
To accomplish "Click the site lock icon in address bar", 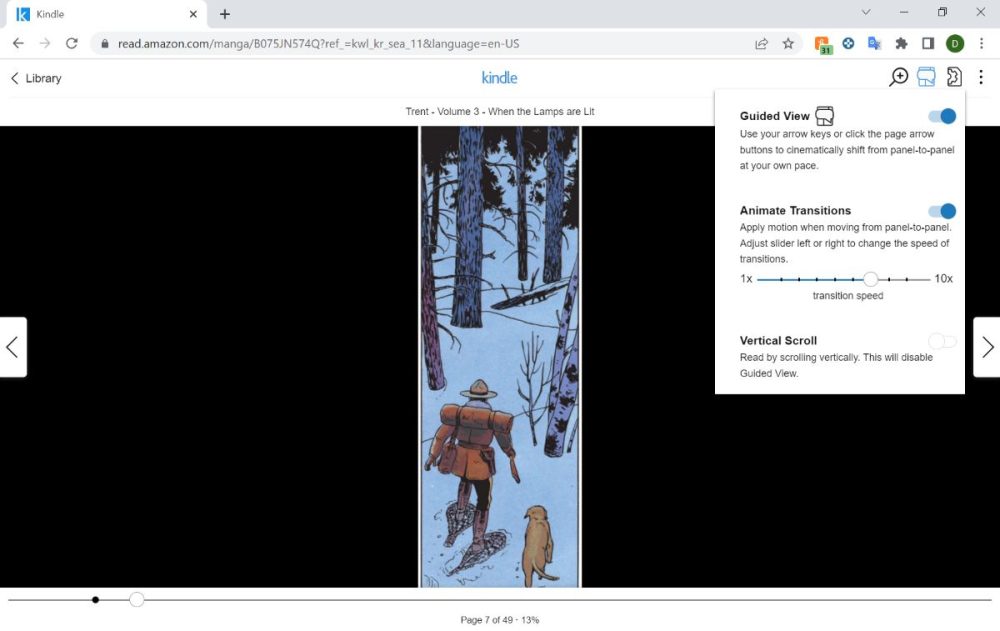I will (104, 43).
